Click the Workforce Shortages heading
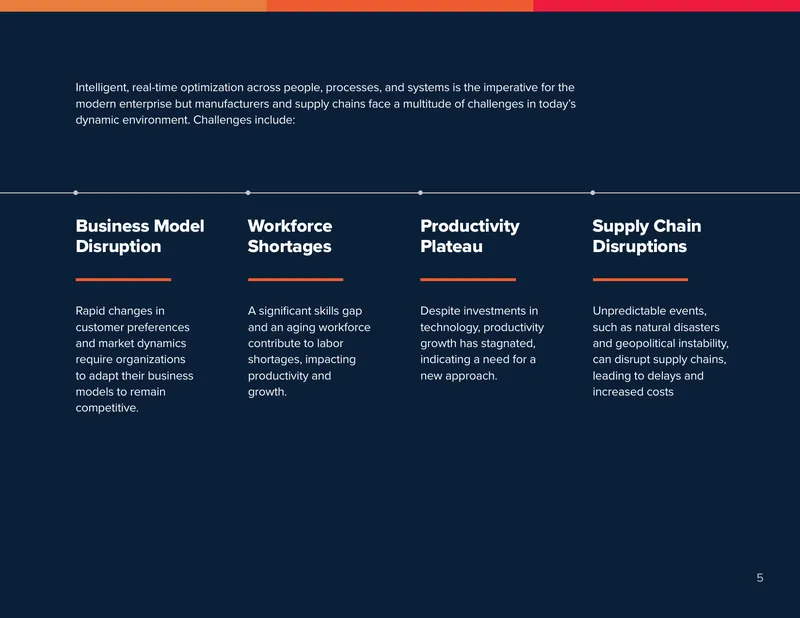 pos(290,236)
